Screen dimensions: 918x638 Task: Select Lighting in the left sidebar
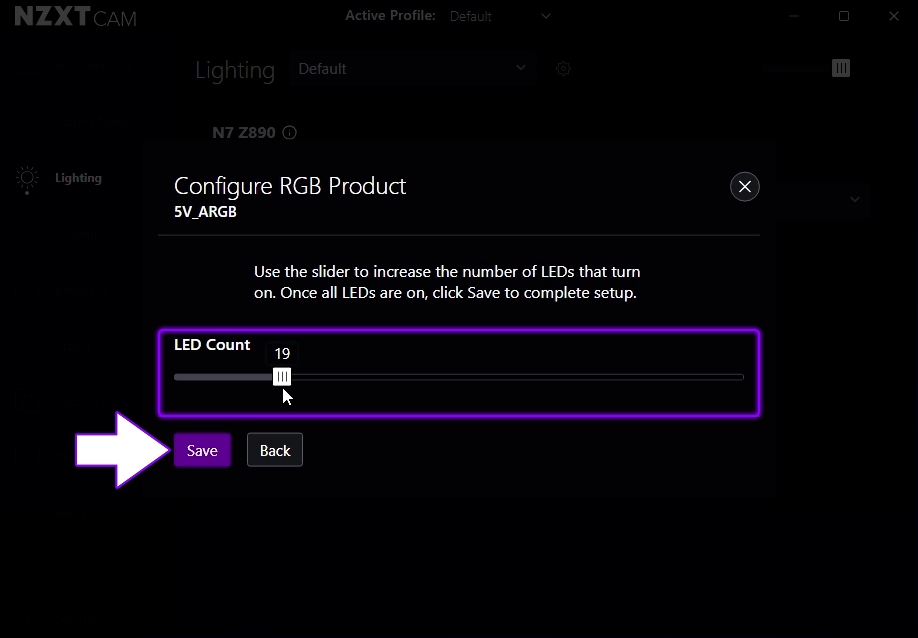(78, 178)
